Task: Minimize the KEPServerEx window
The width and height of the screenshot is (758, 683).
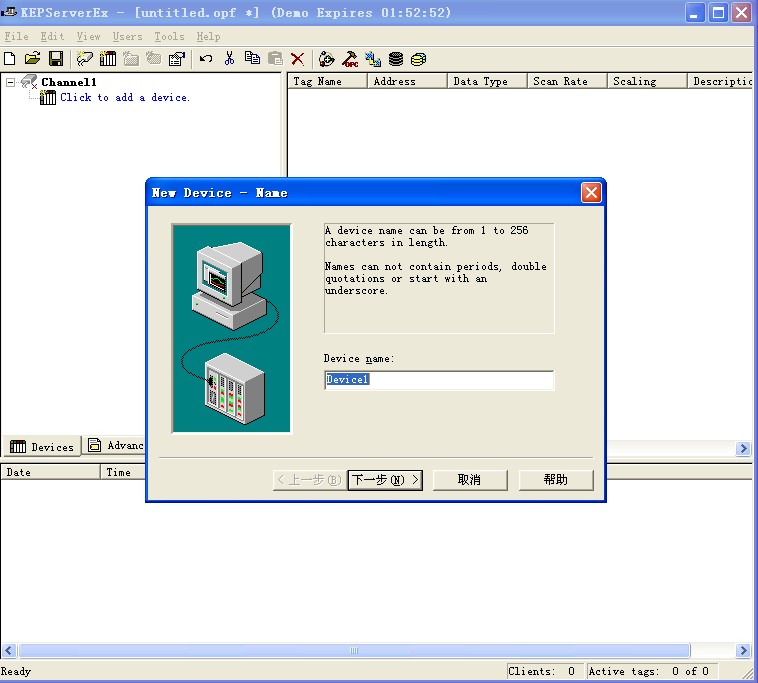Action: [694, 13]
